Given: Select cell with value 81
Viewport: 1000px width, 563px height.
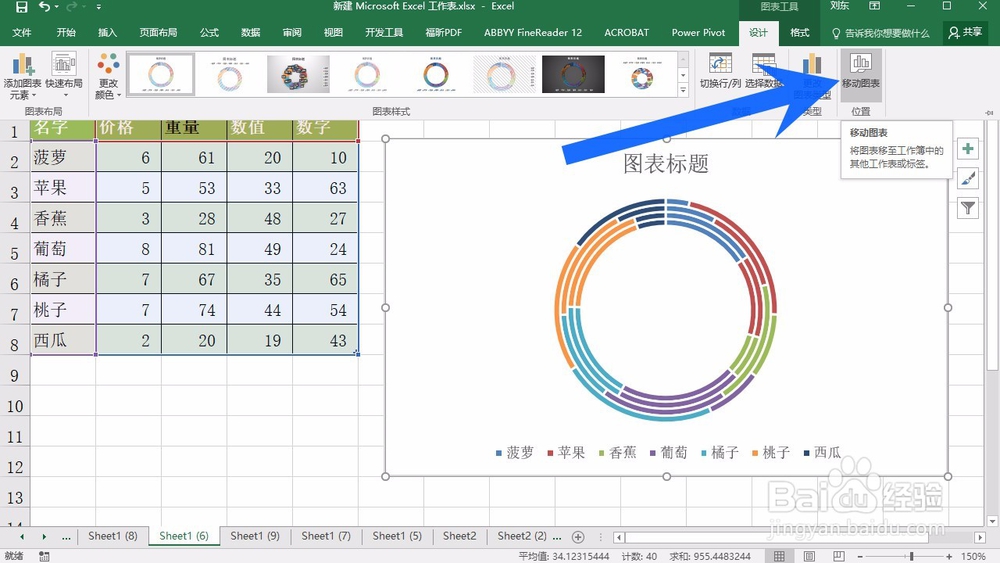Looking at the screenshot, I should click(194, 249).
